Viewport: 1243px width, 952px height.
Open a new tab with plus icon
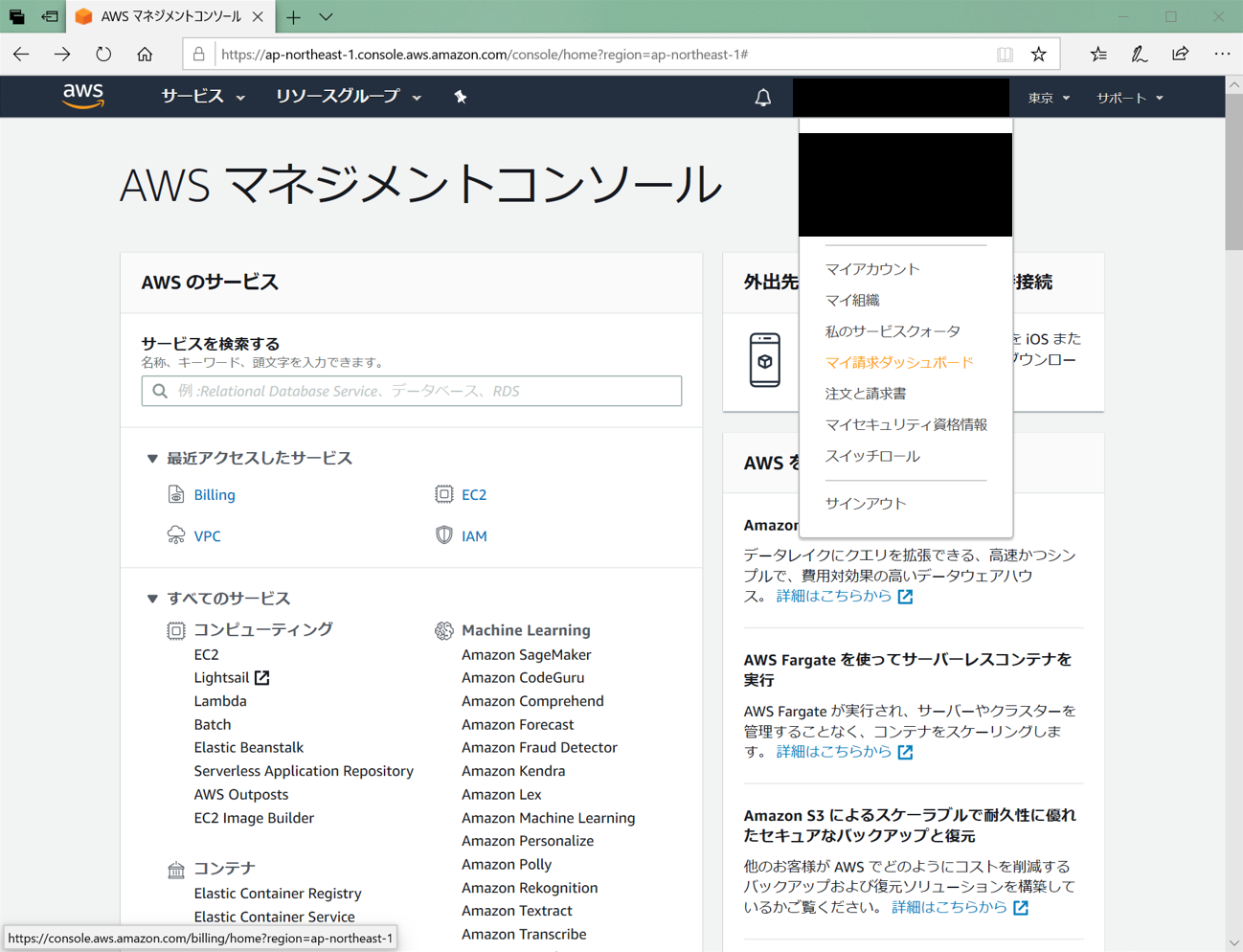click(294, 17)
